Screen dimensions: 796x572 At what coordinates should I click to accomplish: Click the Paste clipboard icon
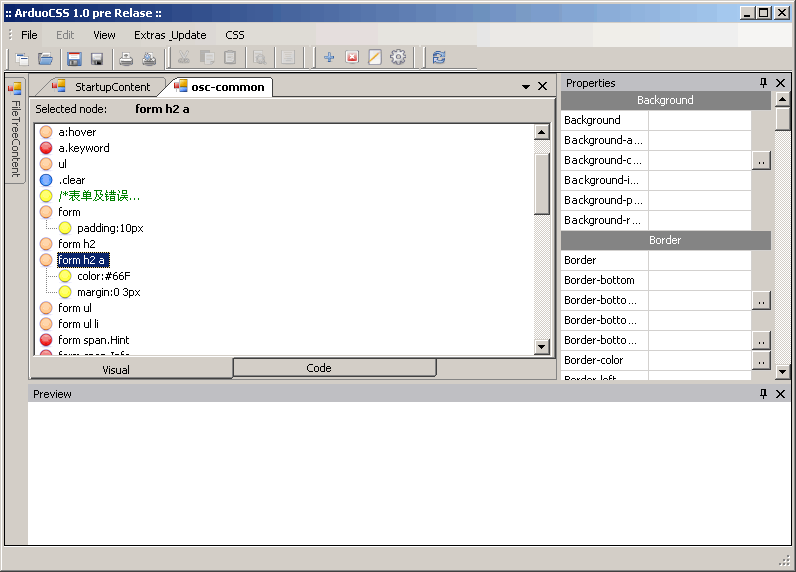point(230,57)
